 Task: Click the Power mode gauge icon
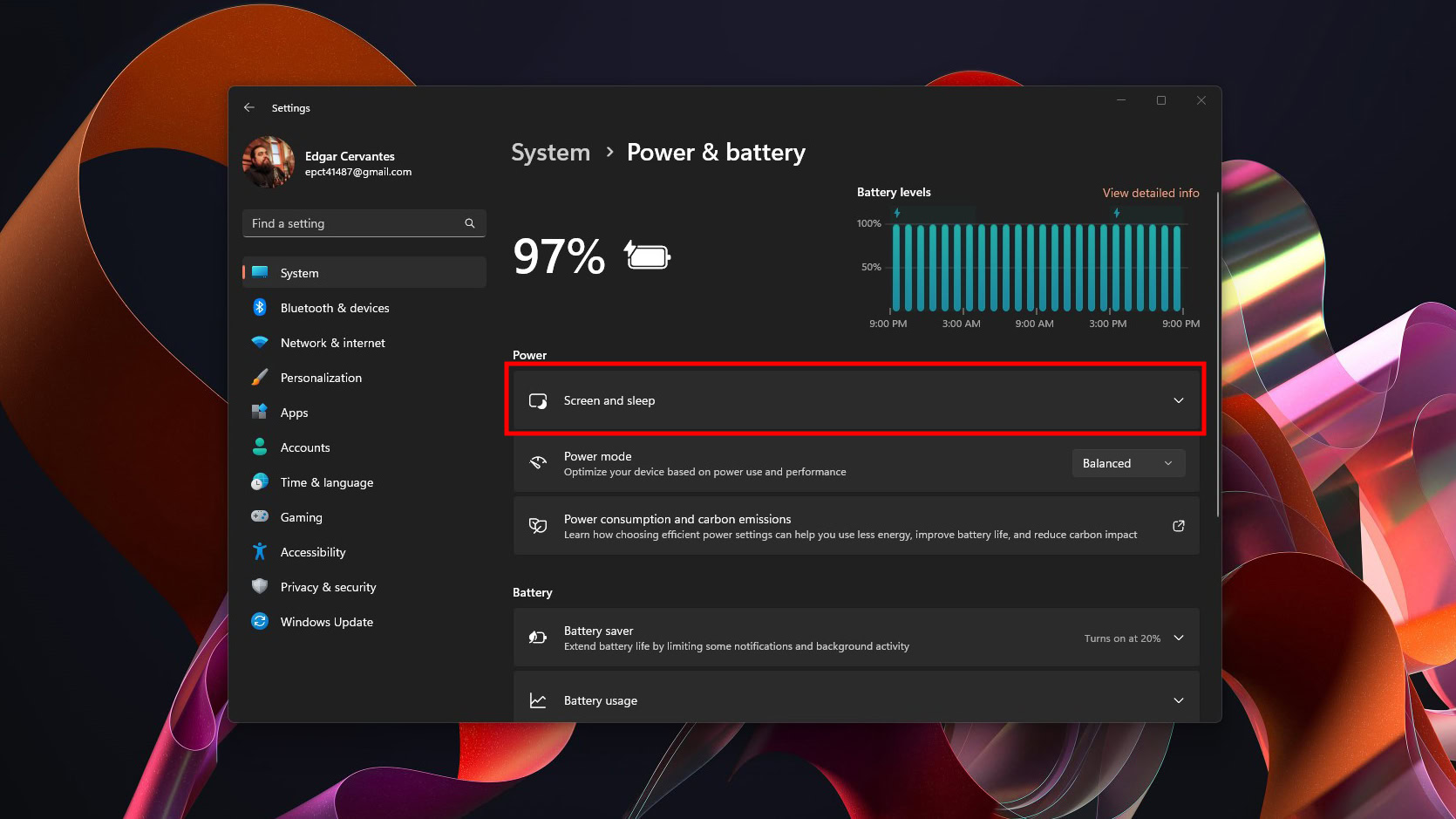point(538,463)
